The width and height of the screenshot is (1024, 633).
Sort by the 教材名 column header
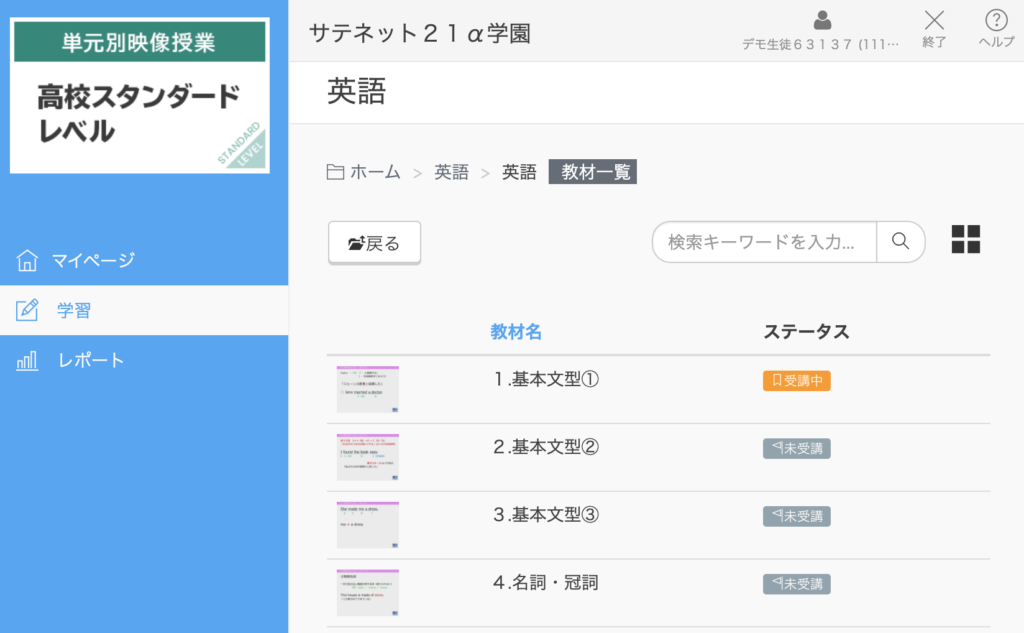516,332
